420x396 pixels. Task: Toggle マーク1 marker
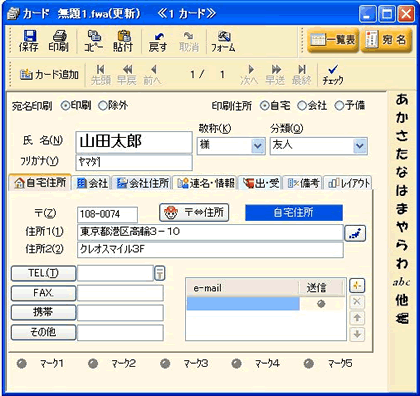coord(22,363)
